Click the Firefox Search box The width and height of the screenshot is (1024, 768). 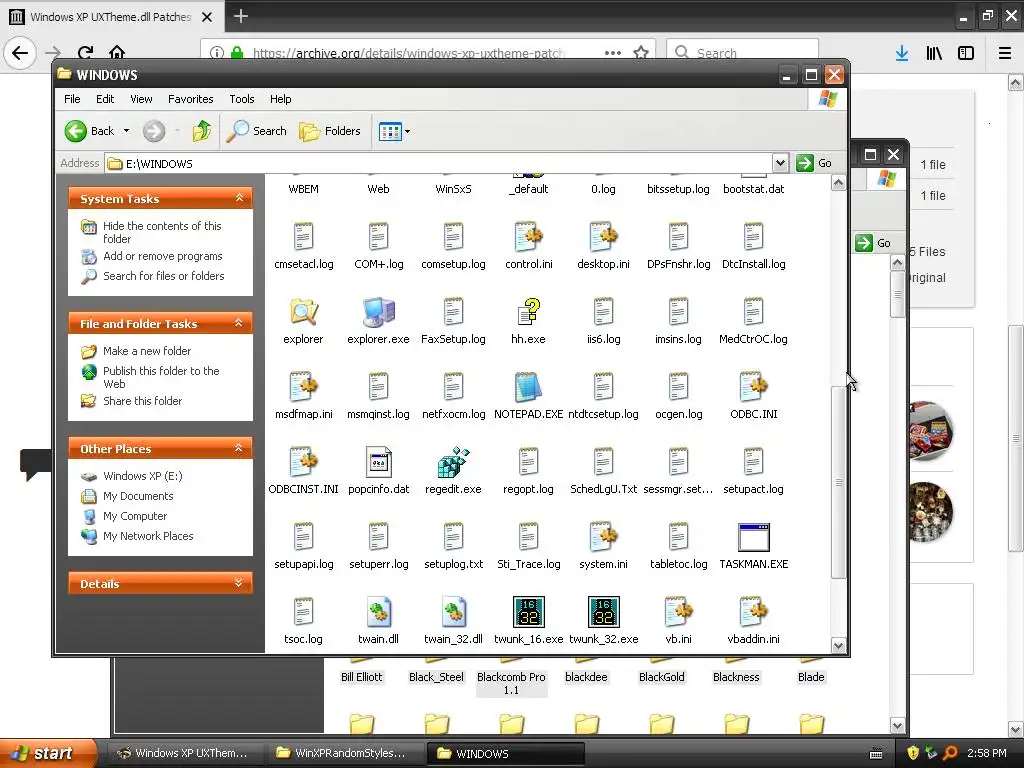pos(743,52)
